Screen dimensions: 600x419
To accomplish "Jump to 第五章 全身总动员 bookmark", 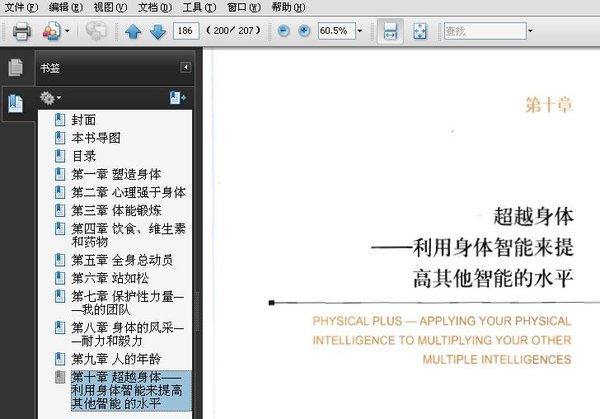I will click(x=122, y=260).
